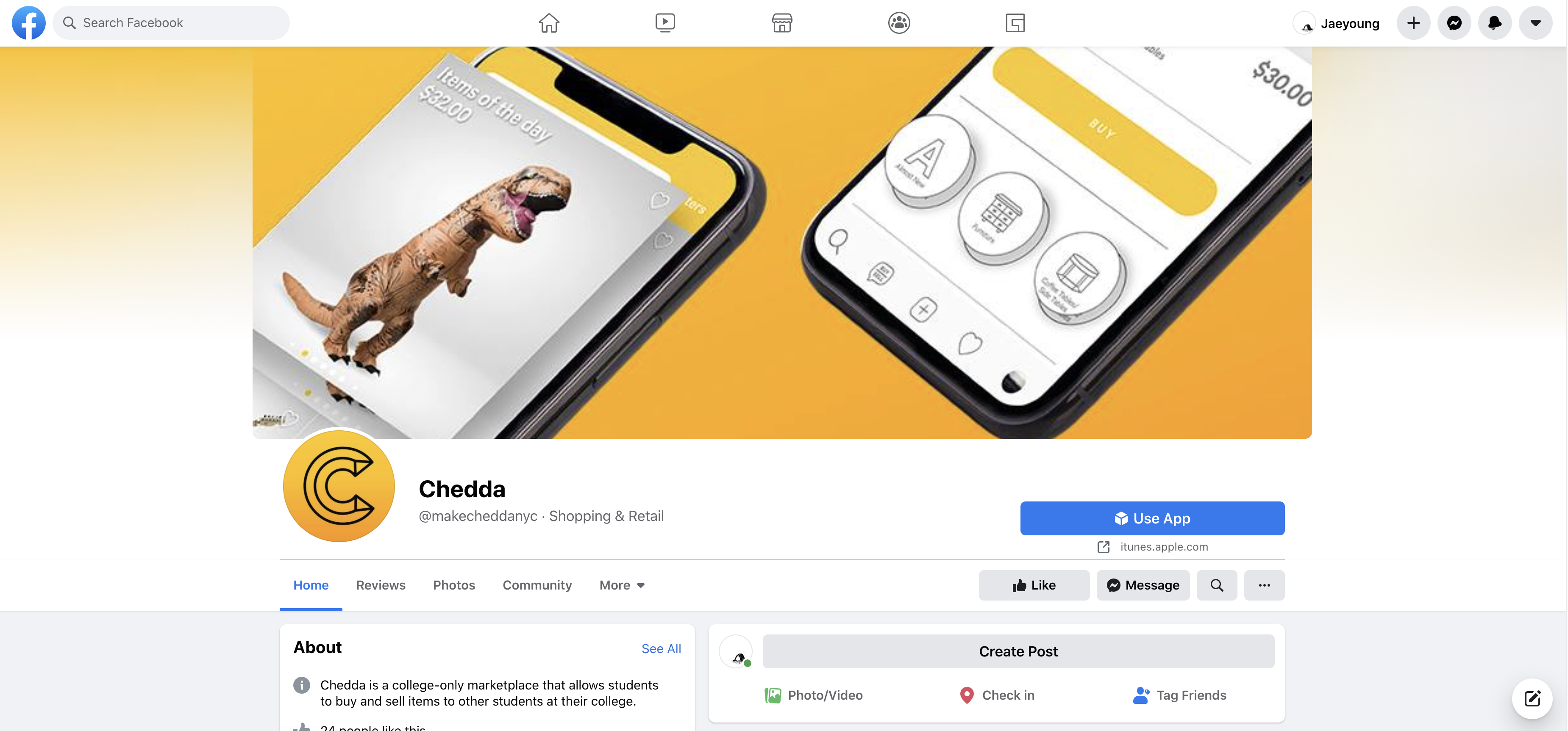
Task: Open the notifications bell
Action: pyautogui.click(x=1495, y=23)
